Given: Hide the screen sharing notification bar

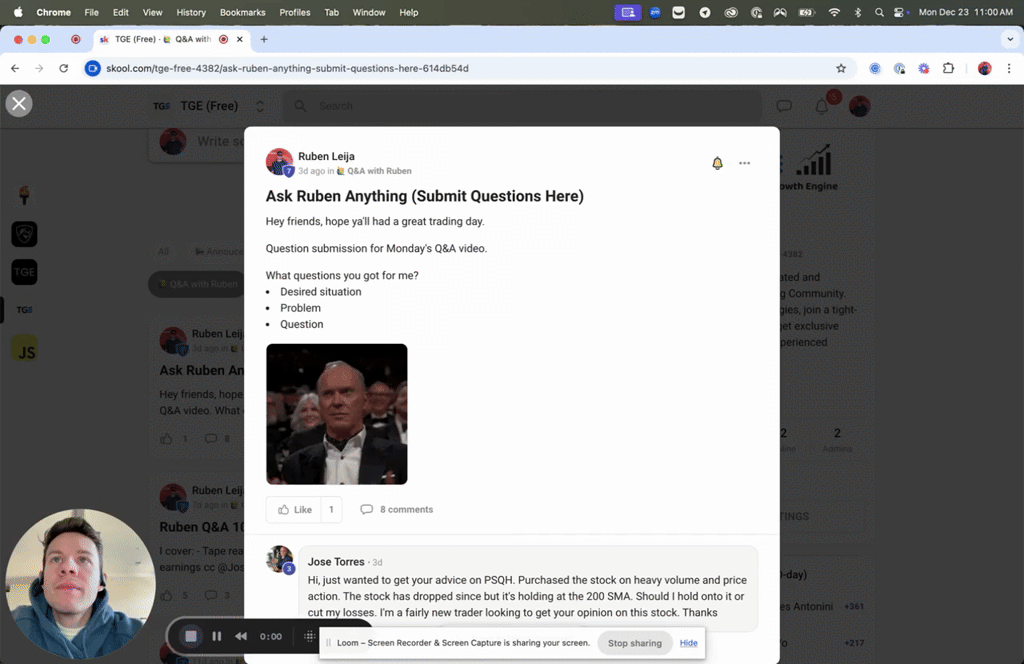Looking at the screenshot, I should [688, 643].
